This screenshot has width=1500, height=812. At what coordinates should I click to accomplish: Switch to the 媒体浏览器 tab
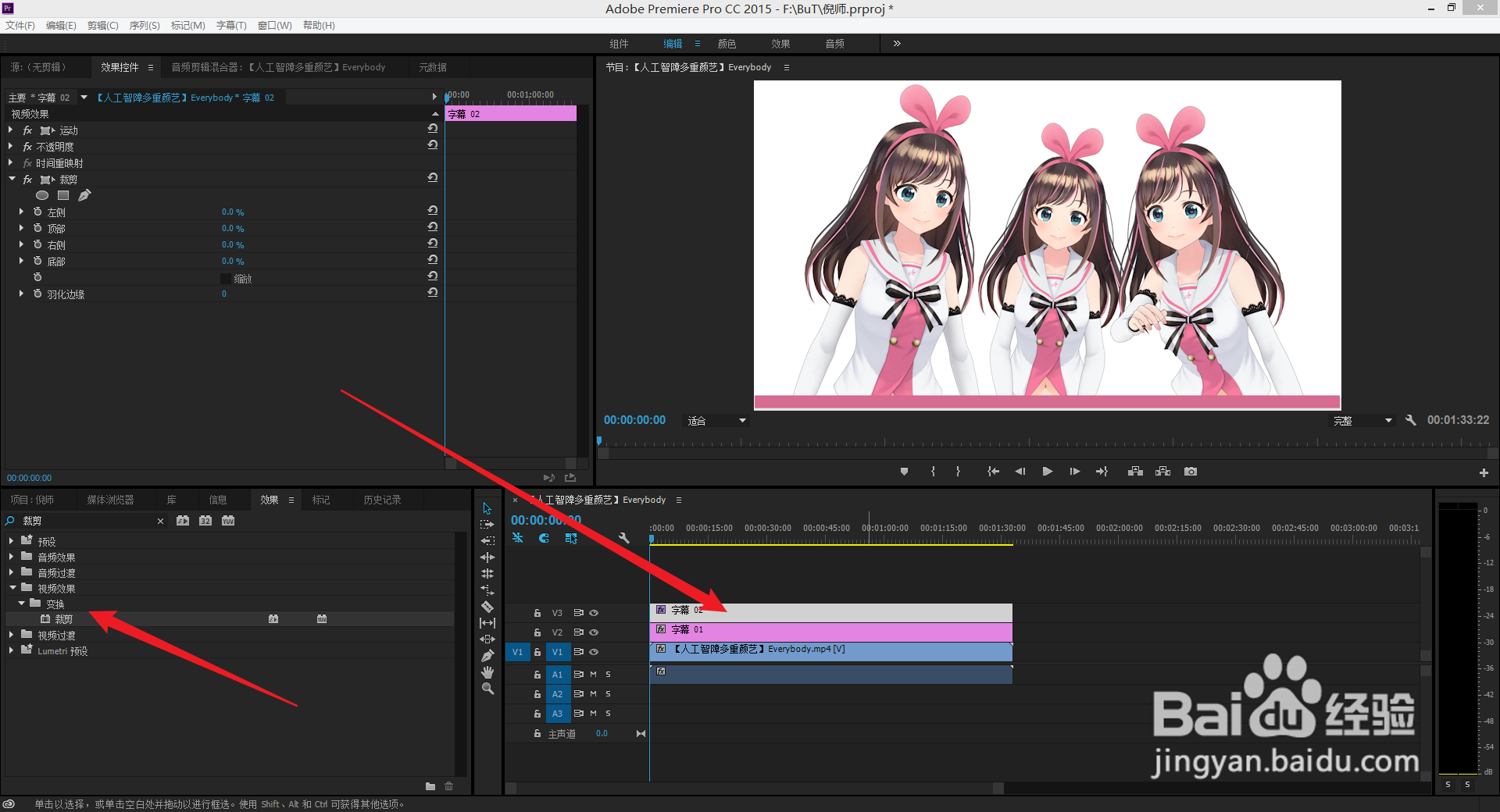click(x=110, y=500)
